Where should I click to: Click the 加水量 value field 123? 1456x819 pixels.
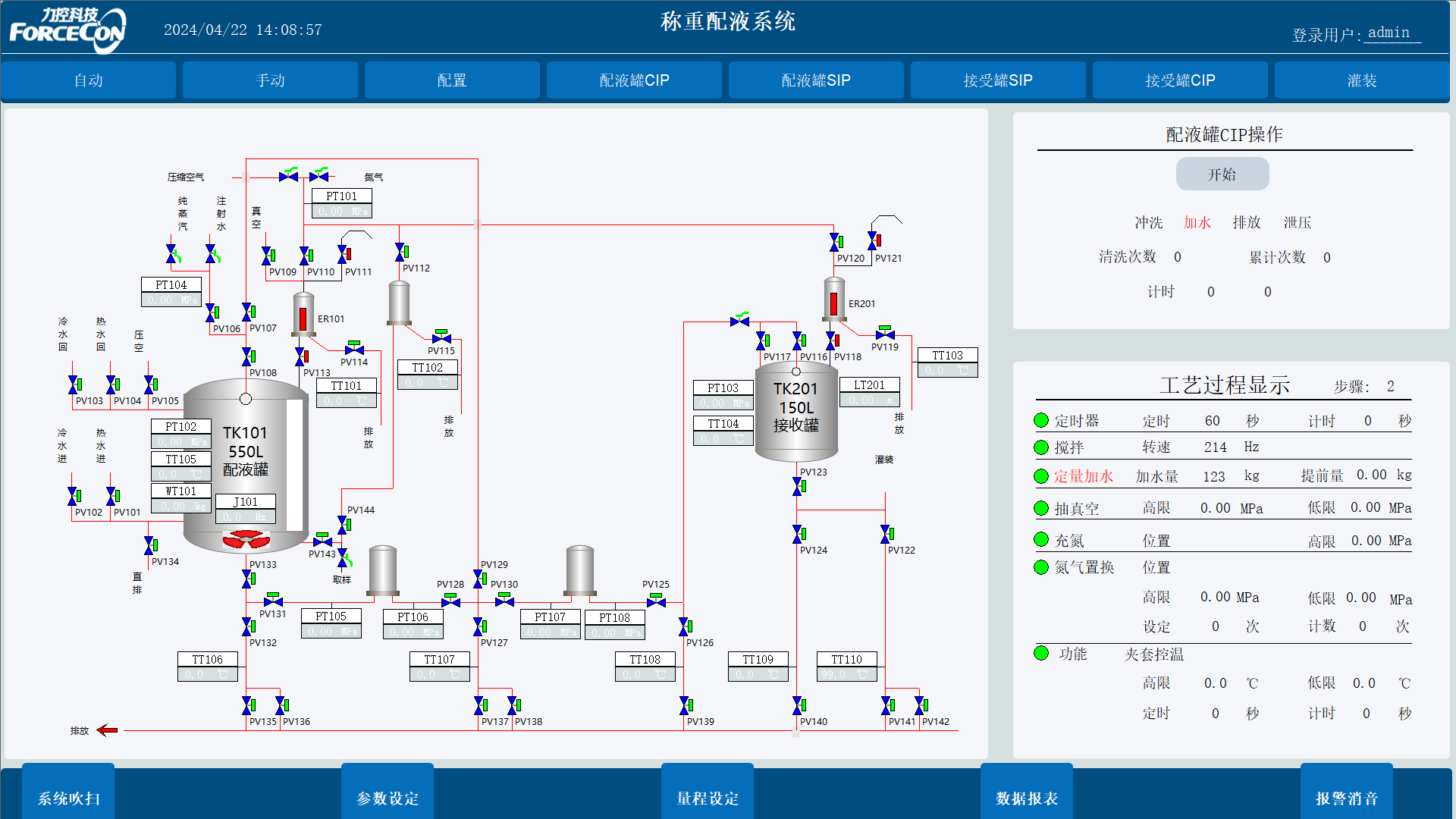pos(1213,476)
